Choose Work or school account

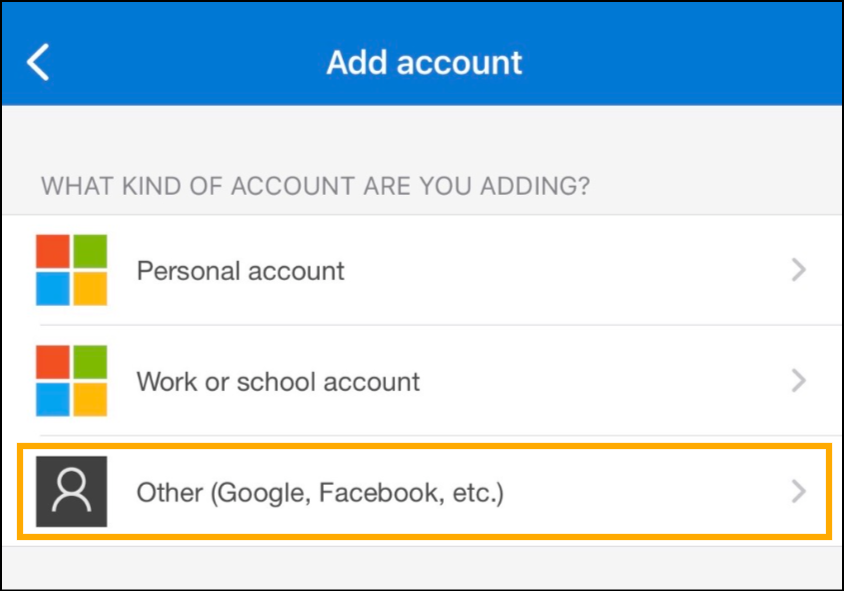(x=278, y=382)
